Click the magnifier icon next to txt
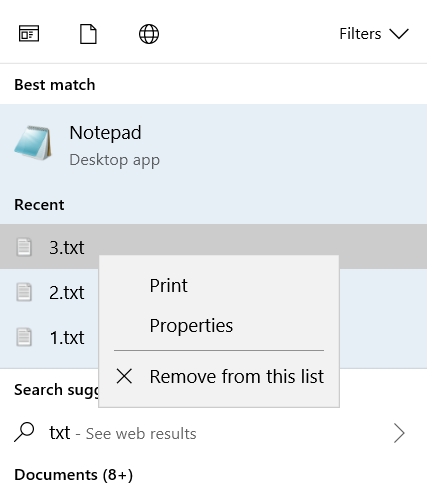Viewport: 427px width, 501px height. click(x=24, y=432)
